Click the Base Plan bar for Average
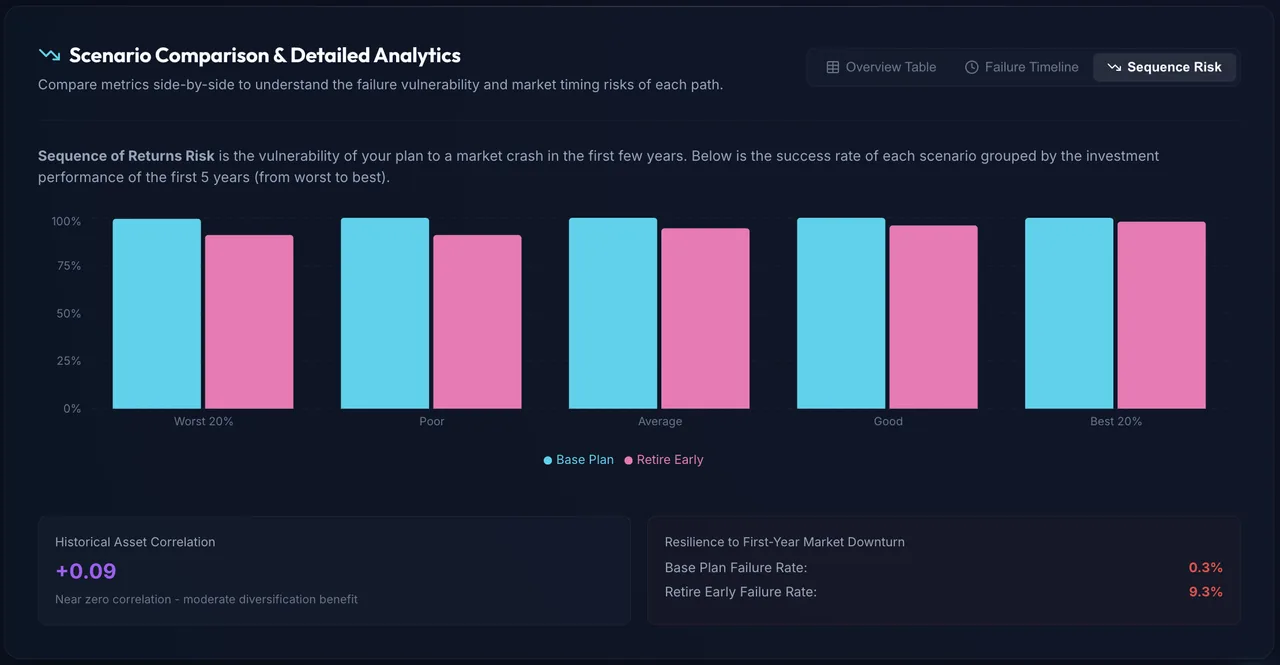1280x665 pixels. (x=613, y=313)
